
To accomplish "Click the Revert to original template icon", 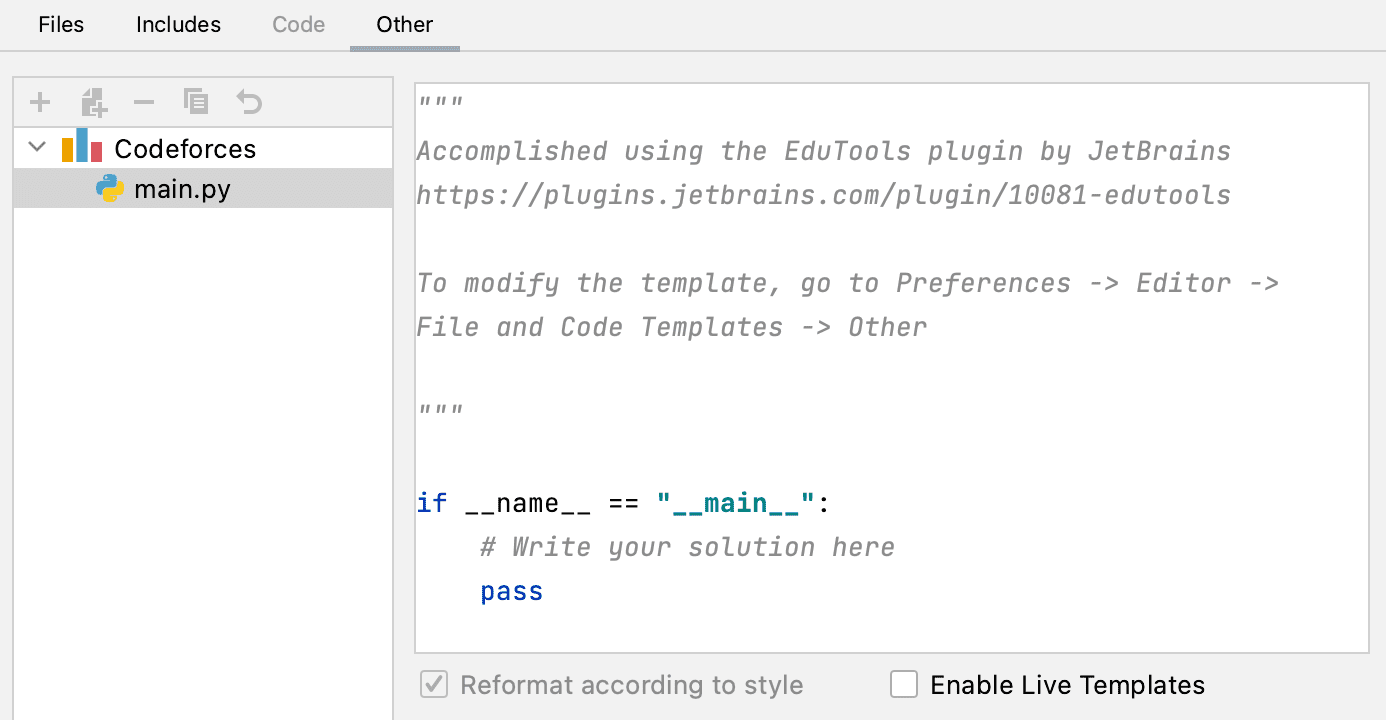I will [x=248, y=102].
